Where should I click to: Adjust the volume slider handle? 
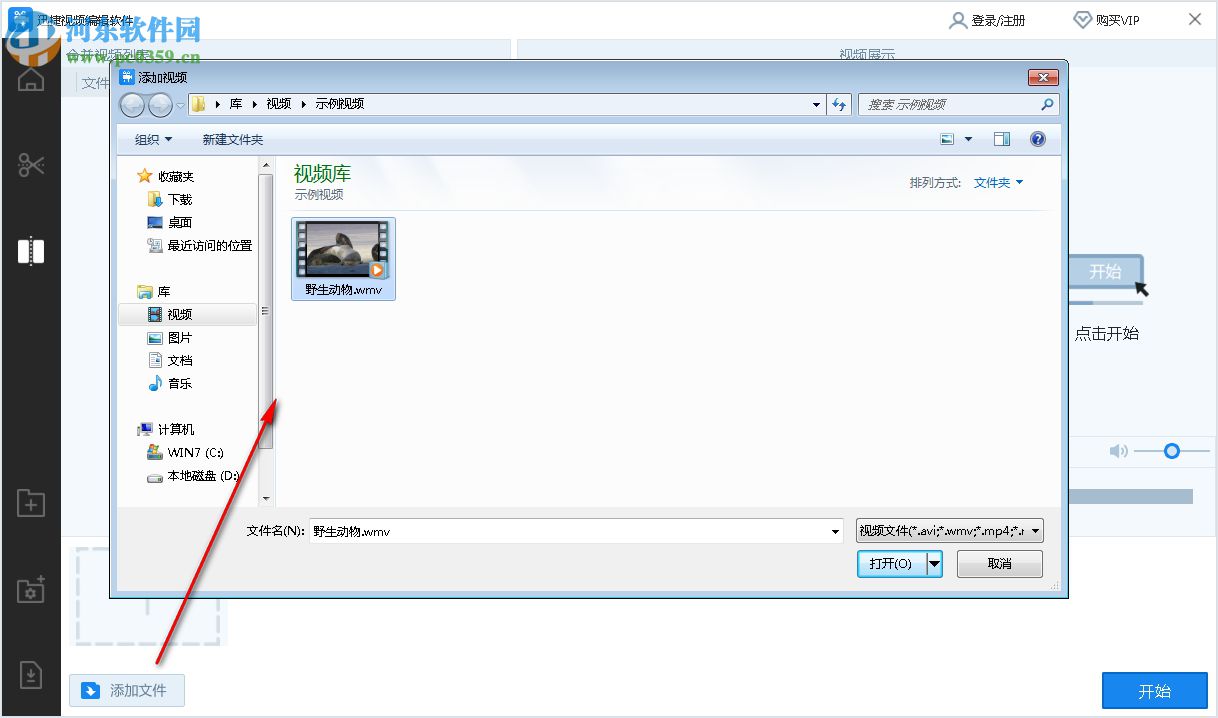pos(1172,451)
